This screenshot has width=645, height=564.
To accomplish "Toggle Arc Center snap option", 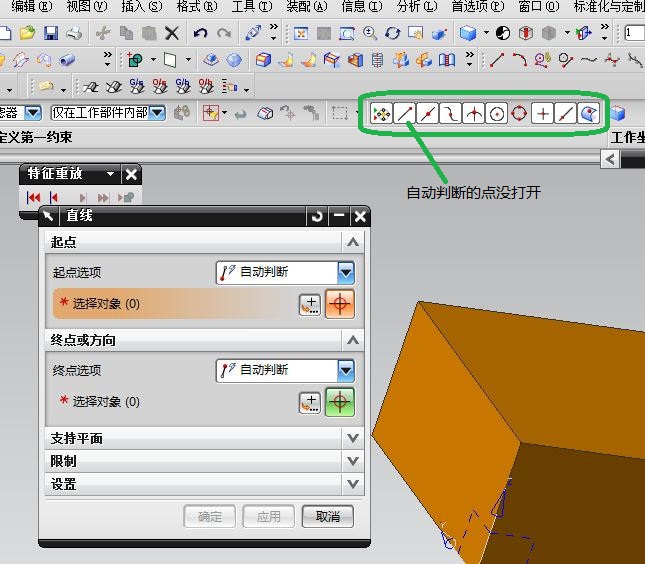I will tap(497, 113).
